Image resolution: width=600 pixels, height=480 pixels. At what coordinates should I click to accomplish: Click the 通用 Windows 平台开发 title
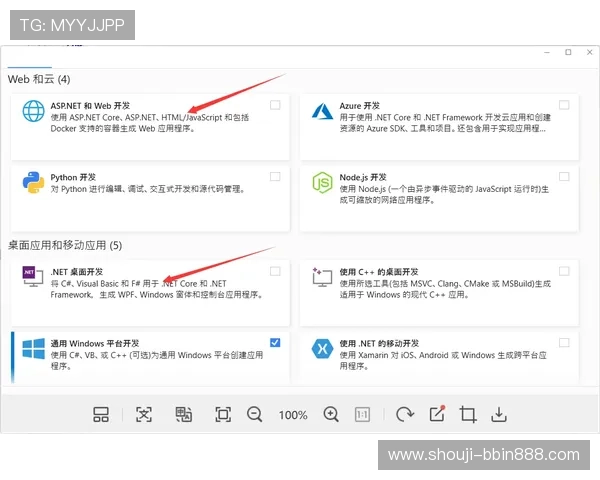(95, 343)
